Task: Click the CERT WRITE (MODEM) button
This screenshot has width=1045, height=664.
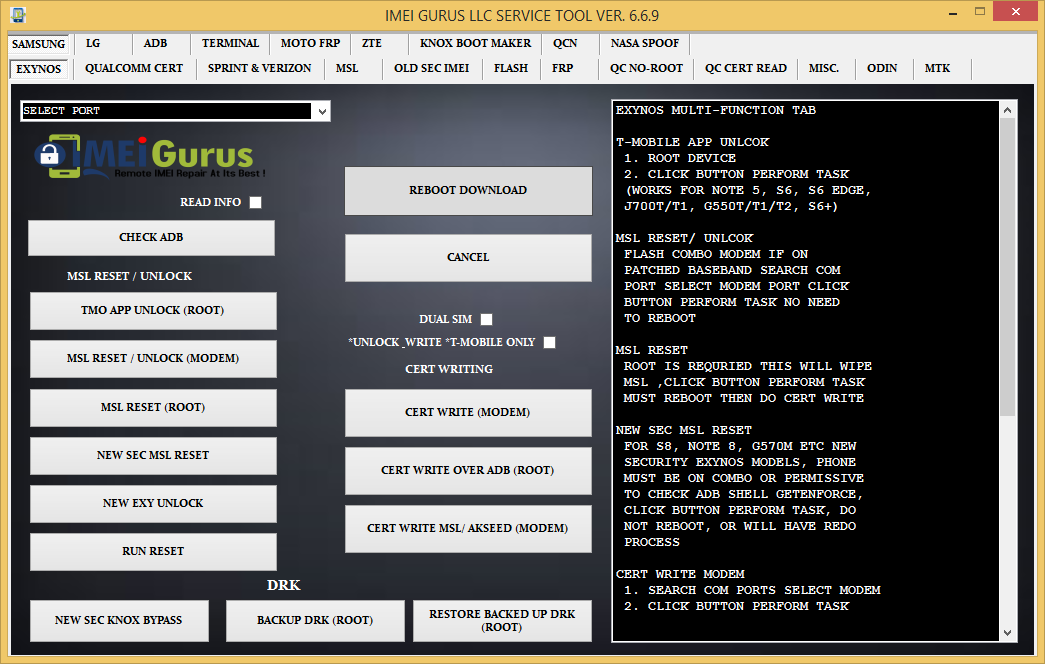Action: [468, 413]
